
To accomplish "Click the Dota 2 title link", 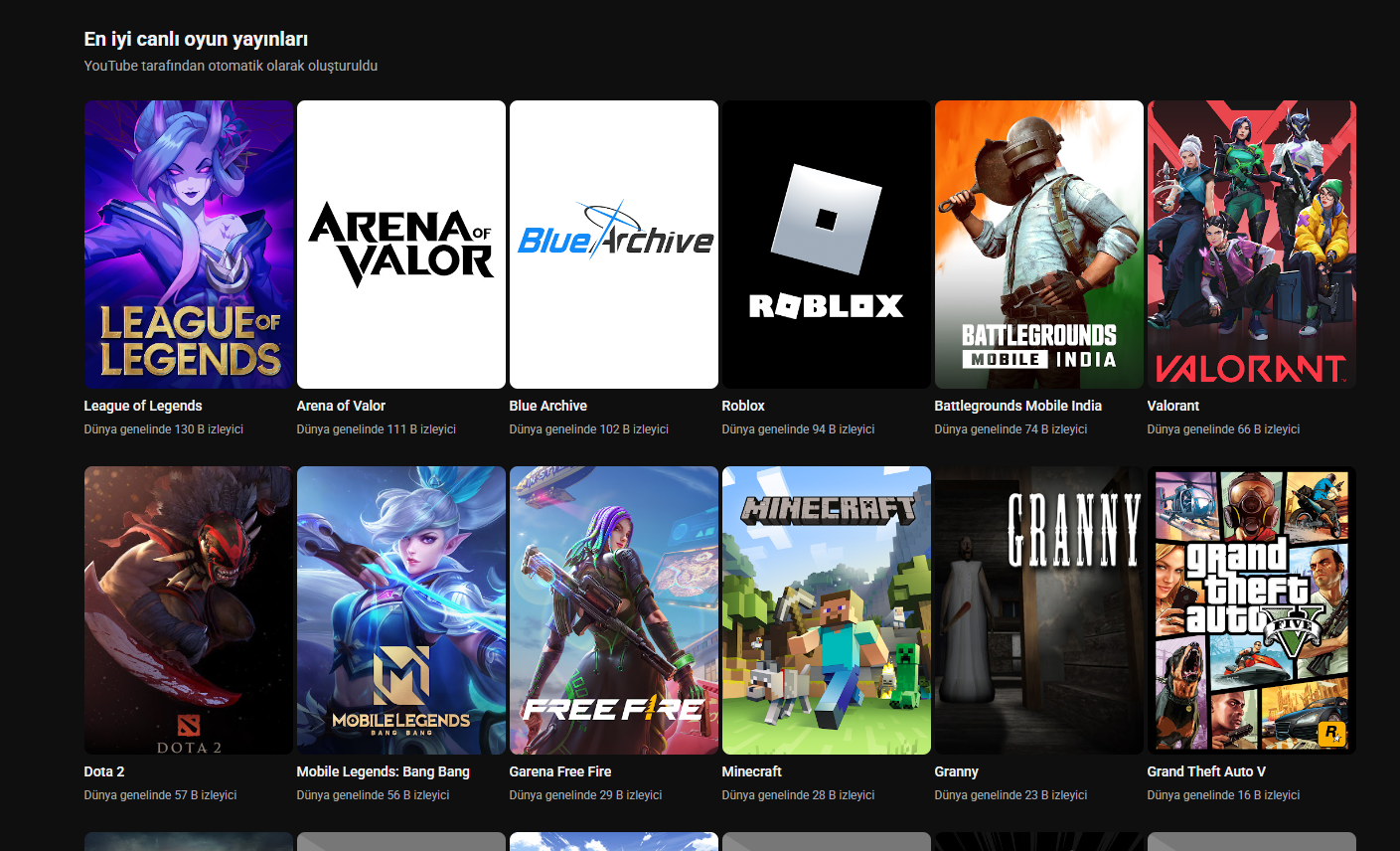I will tap(104, 771).
